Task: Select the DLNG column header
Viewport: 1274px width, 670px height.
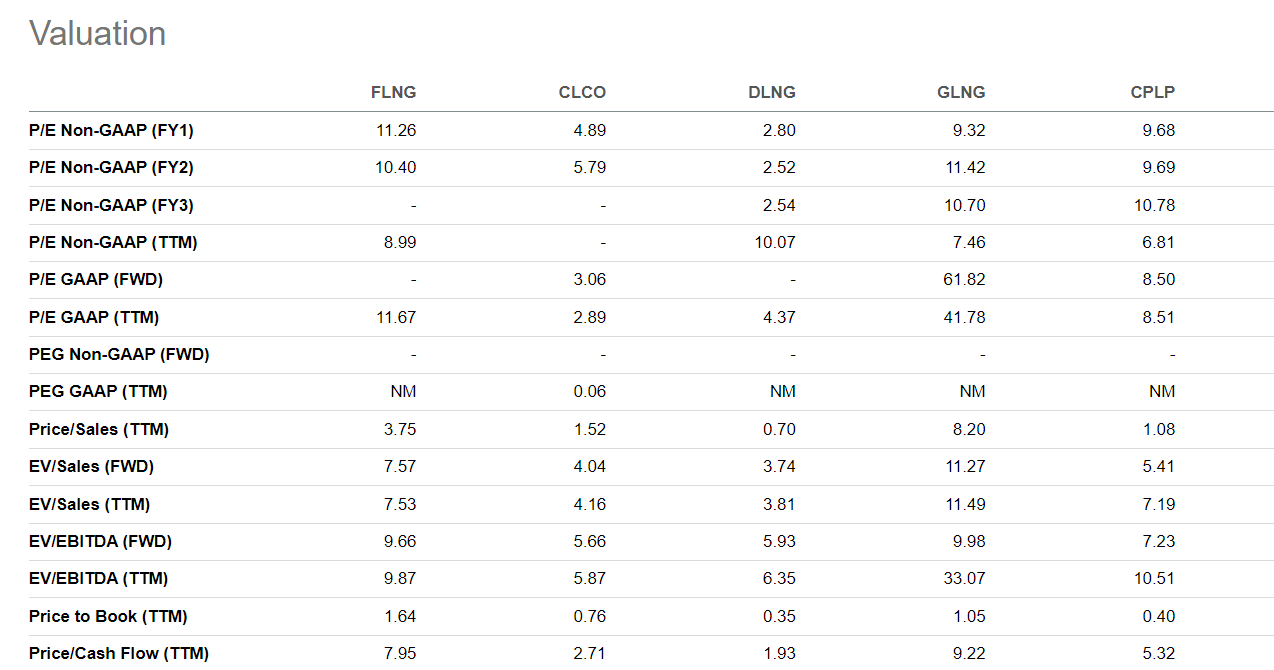Action: pyautogui.click(x=771, y=92)
